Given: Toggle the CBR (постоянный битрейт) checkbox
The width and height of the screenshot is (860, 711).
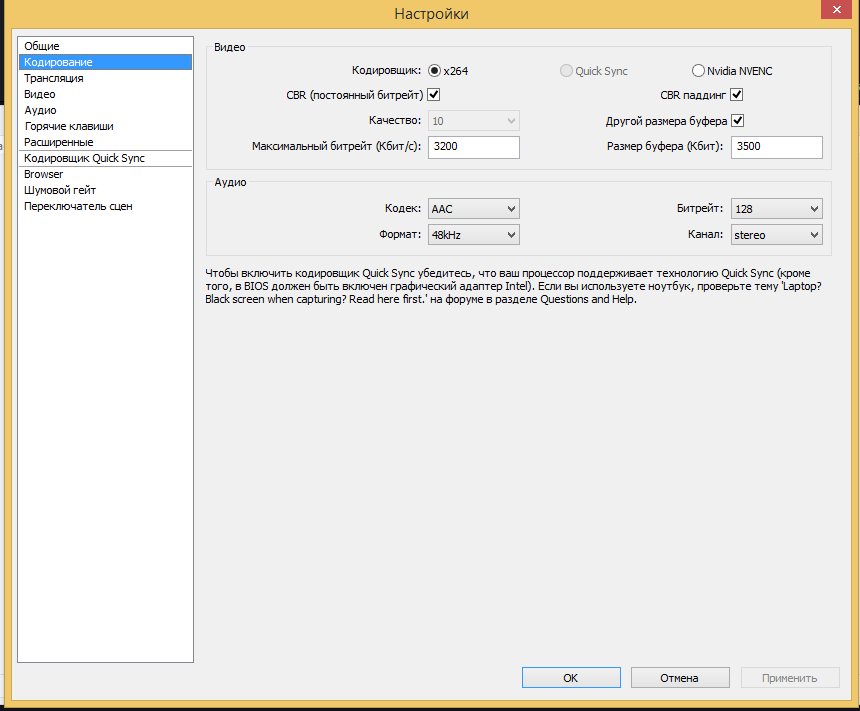Looking at the screenshot, I should pyautogui.click(x=434, y=95).
